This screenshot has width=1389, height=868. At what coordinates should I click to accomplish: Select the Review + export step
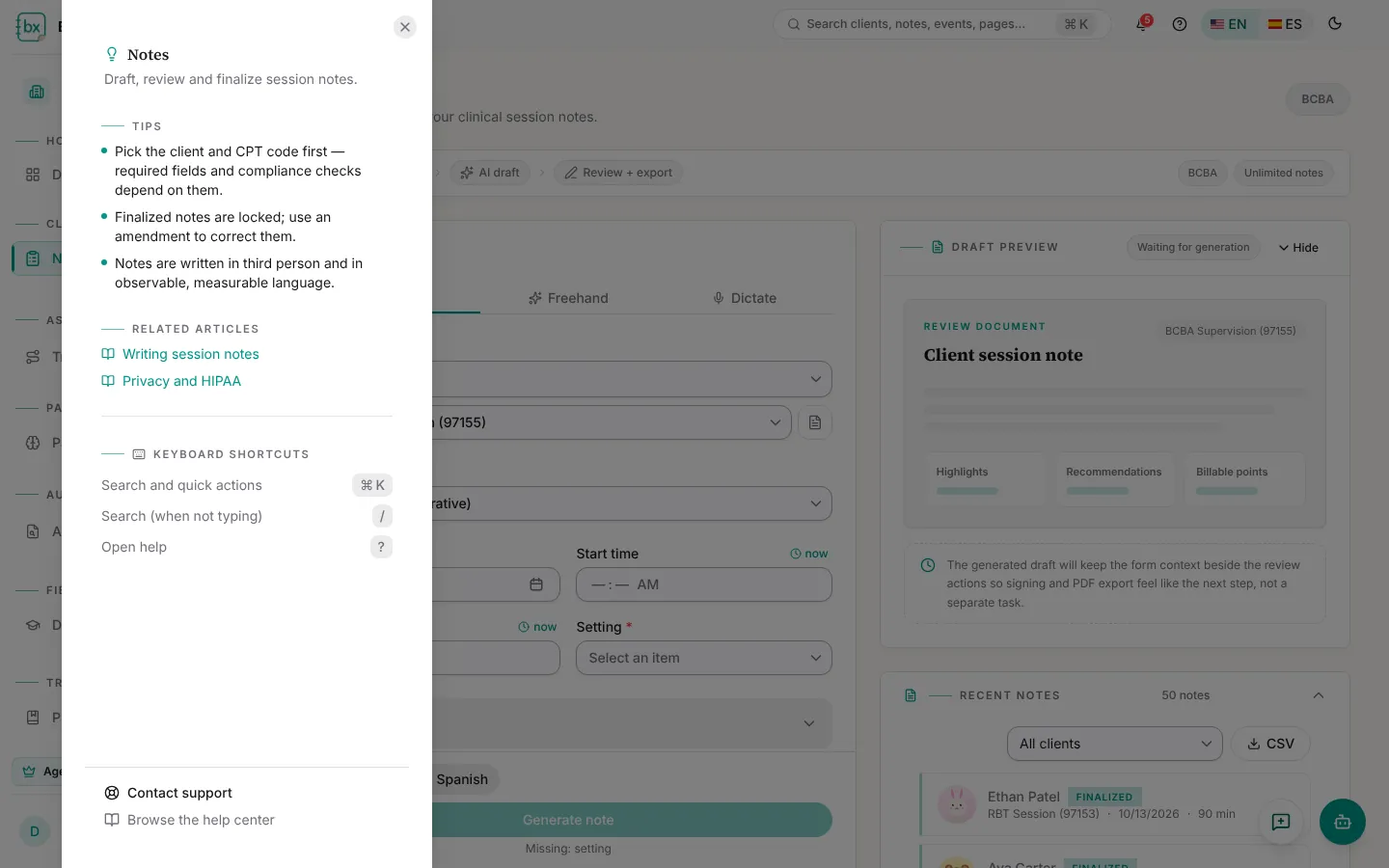618,173
